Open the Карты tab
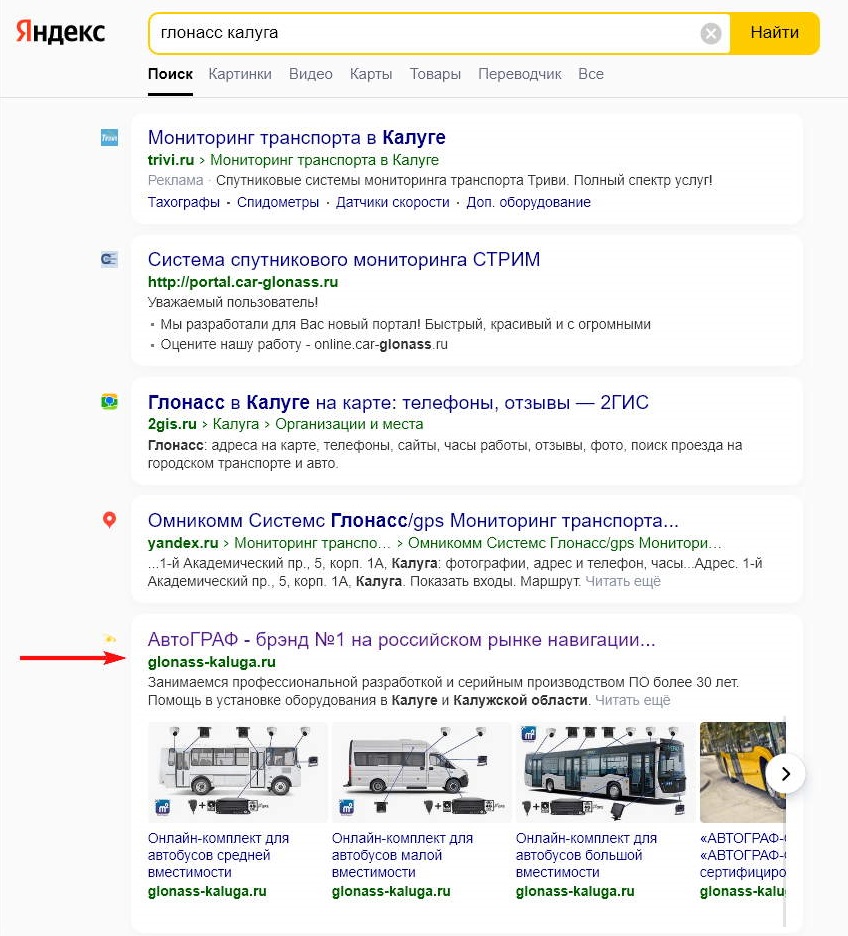848x936 pixels. click(x=371, y=74)
